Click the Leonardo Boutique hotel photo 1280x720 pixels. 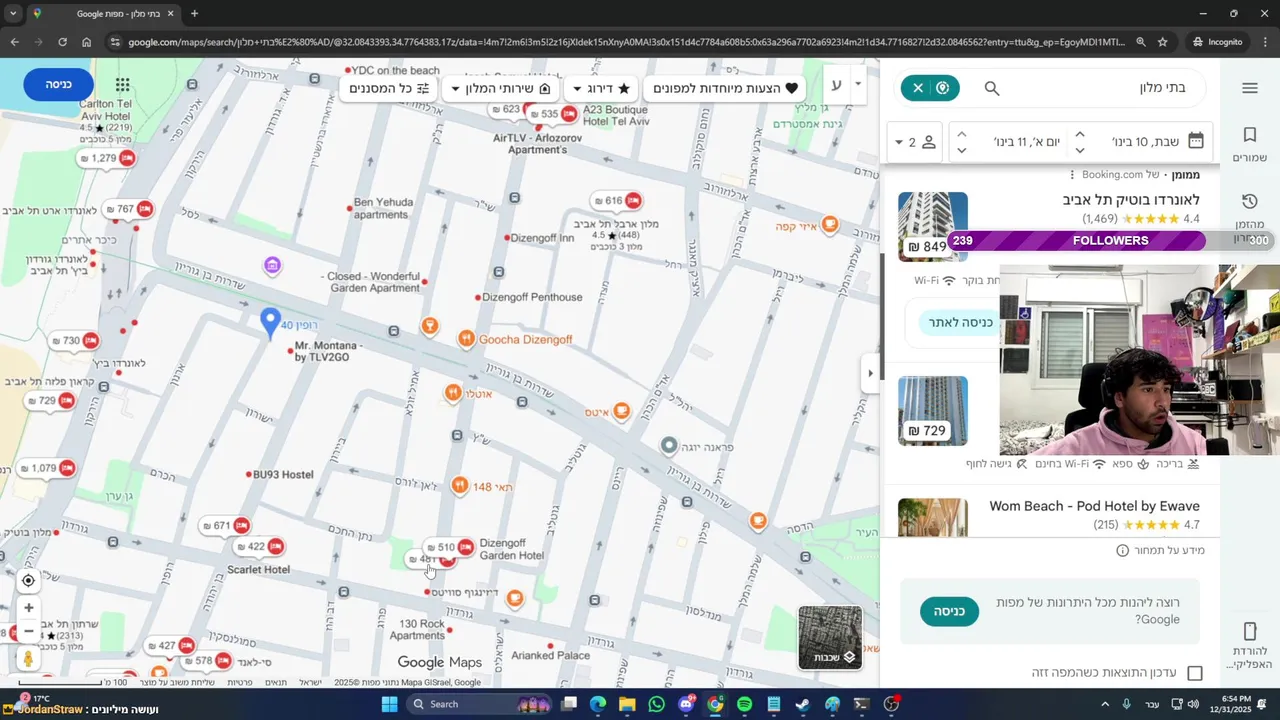(933, 226)
